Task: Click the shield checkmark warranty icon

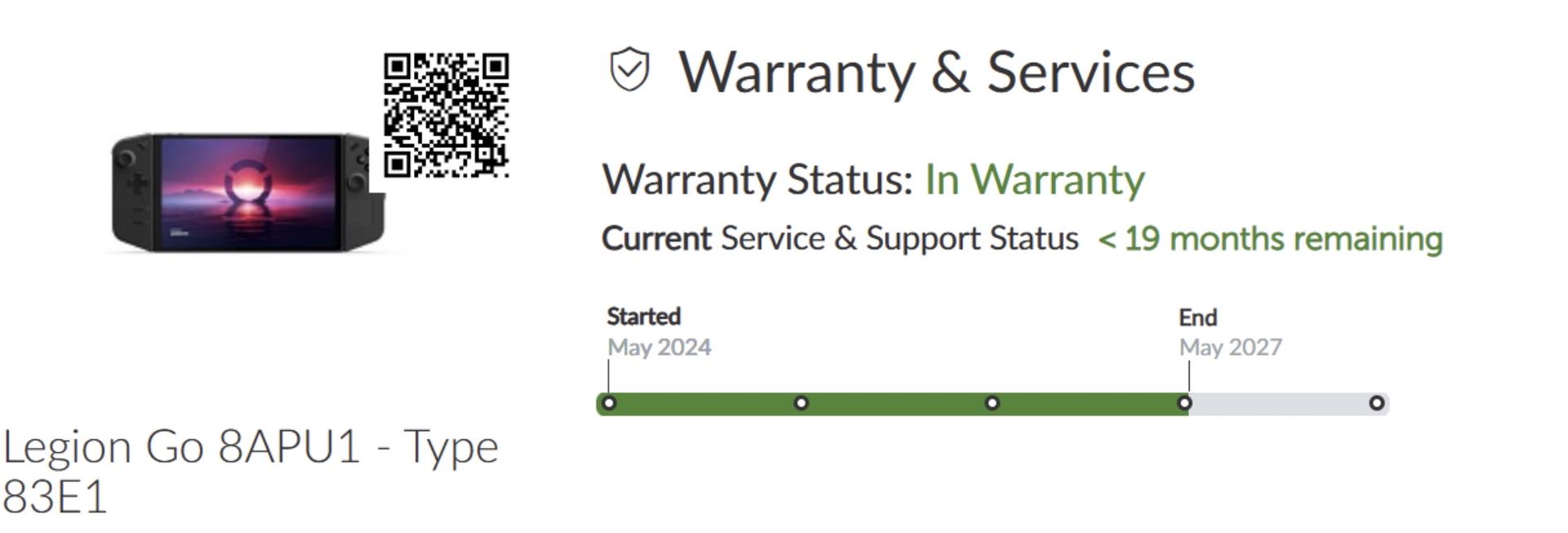Action: click(630, 70)
